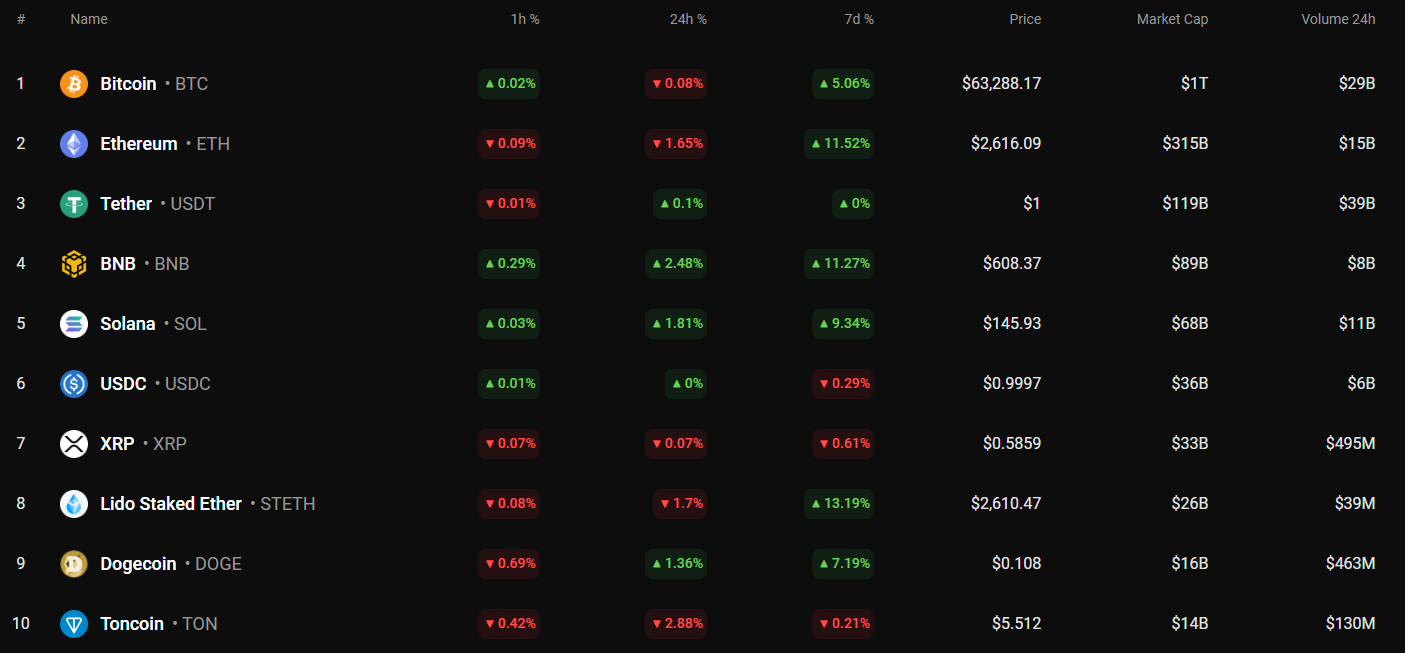Click the Tether green logo icon
This screenshot has width=1405, height=653.
(74, 204)
